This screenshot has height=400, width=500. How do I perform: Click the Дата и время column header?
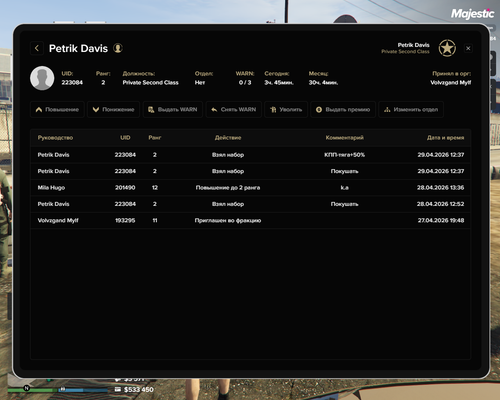tap(445, 138)
